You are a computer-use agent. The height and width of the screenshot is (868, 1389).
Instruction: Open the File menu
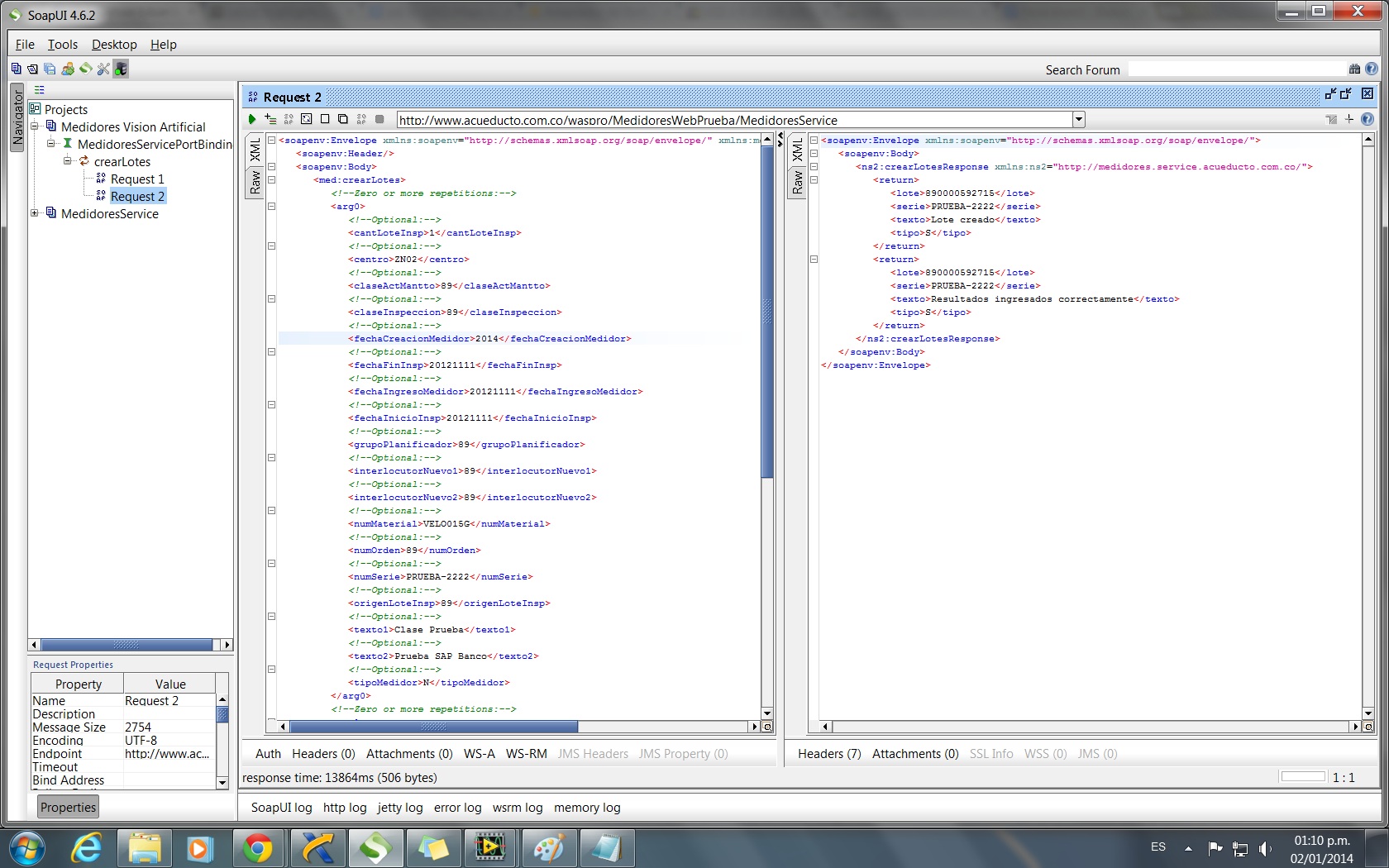[x=25, y=45]
